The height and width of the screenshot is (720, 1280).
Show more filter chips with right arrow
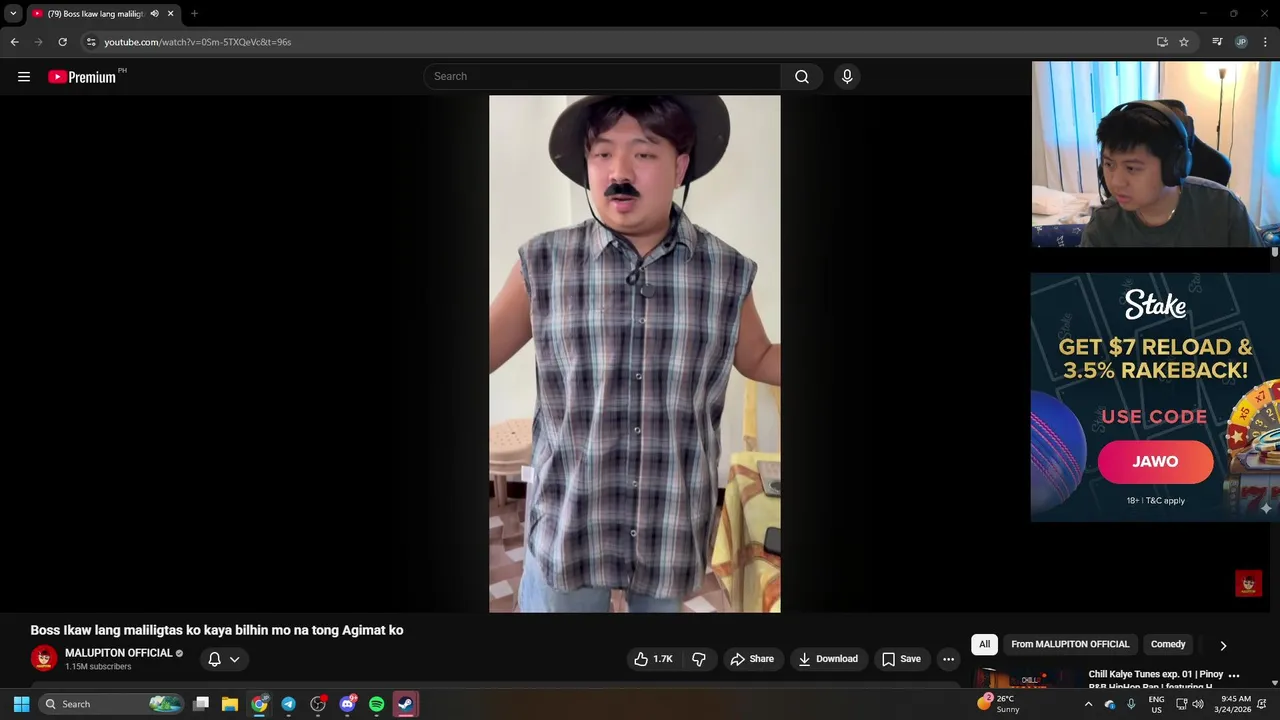(x=1222, y=646)
